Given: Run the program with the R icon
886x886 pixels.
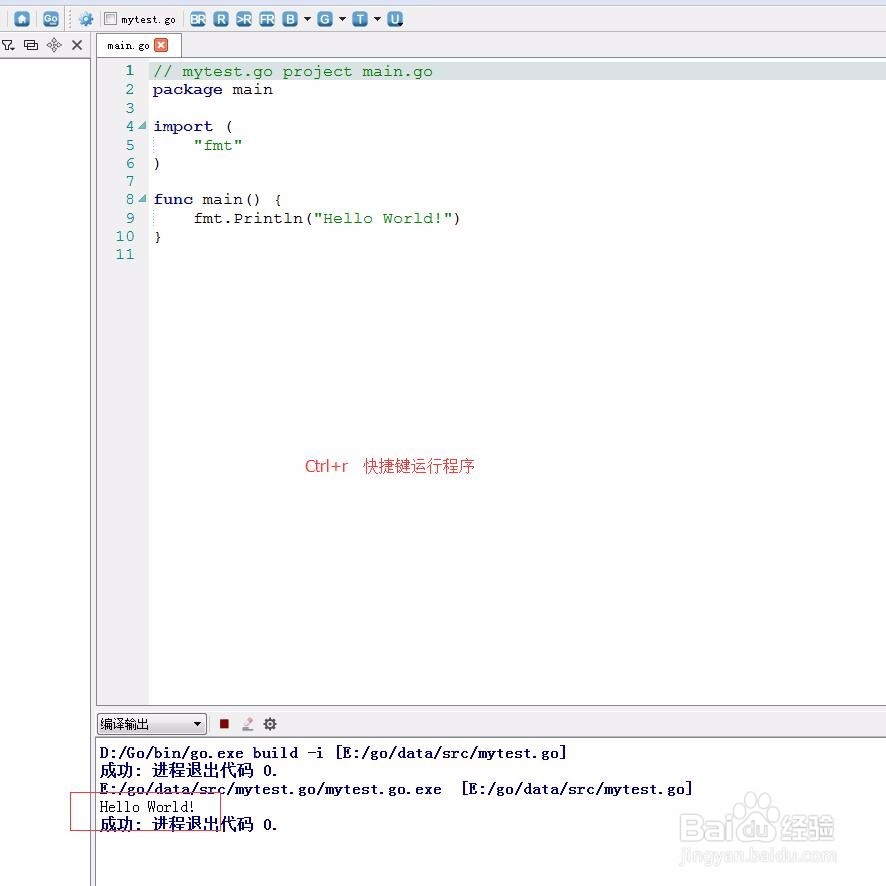Looking at the screenshot, I should [x=221, y=19].
